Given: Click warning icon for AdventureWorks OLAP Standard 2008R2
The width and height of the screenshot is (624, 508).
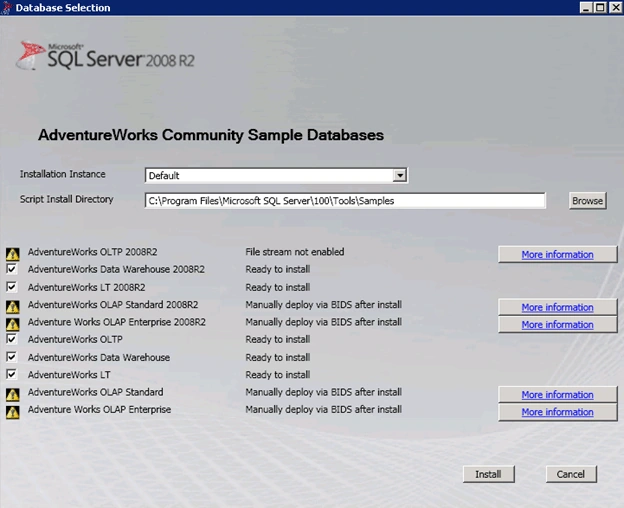Looking at the screenshot, I should pos(12,307).
